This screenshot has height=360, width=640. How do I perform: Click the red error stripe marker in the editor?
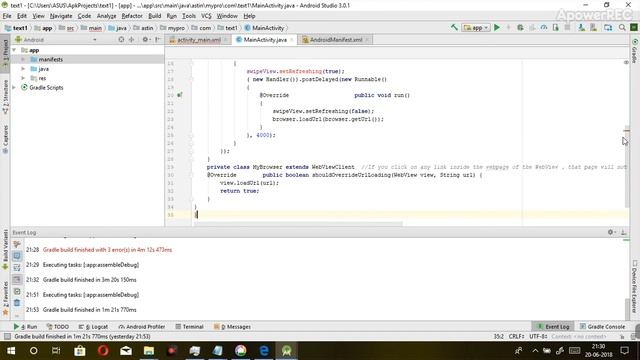click(627, 131)
